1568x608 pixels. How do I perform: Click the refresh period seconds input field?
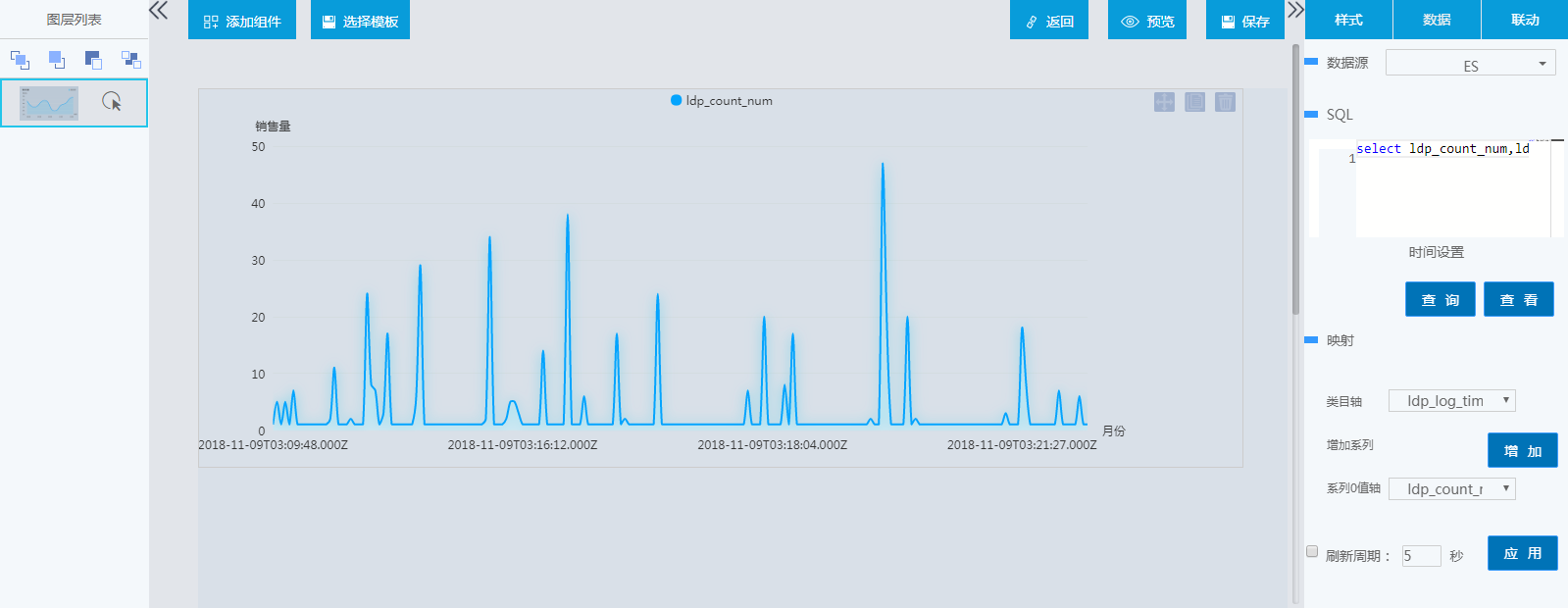tap(1421, 556)
